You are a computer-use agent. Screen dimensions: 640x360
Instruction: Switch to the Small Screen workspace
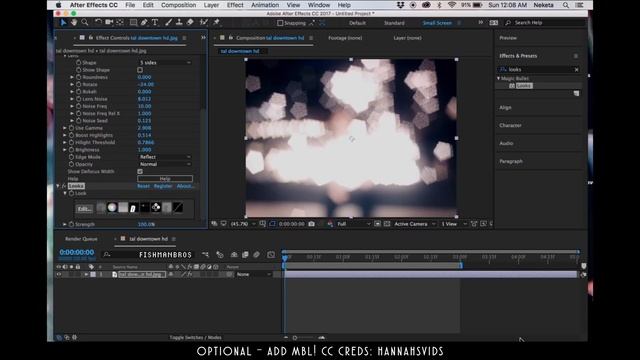tap(437, 23)
